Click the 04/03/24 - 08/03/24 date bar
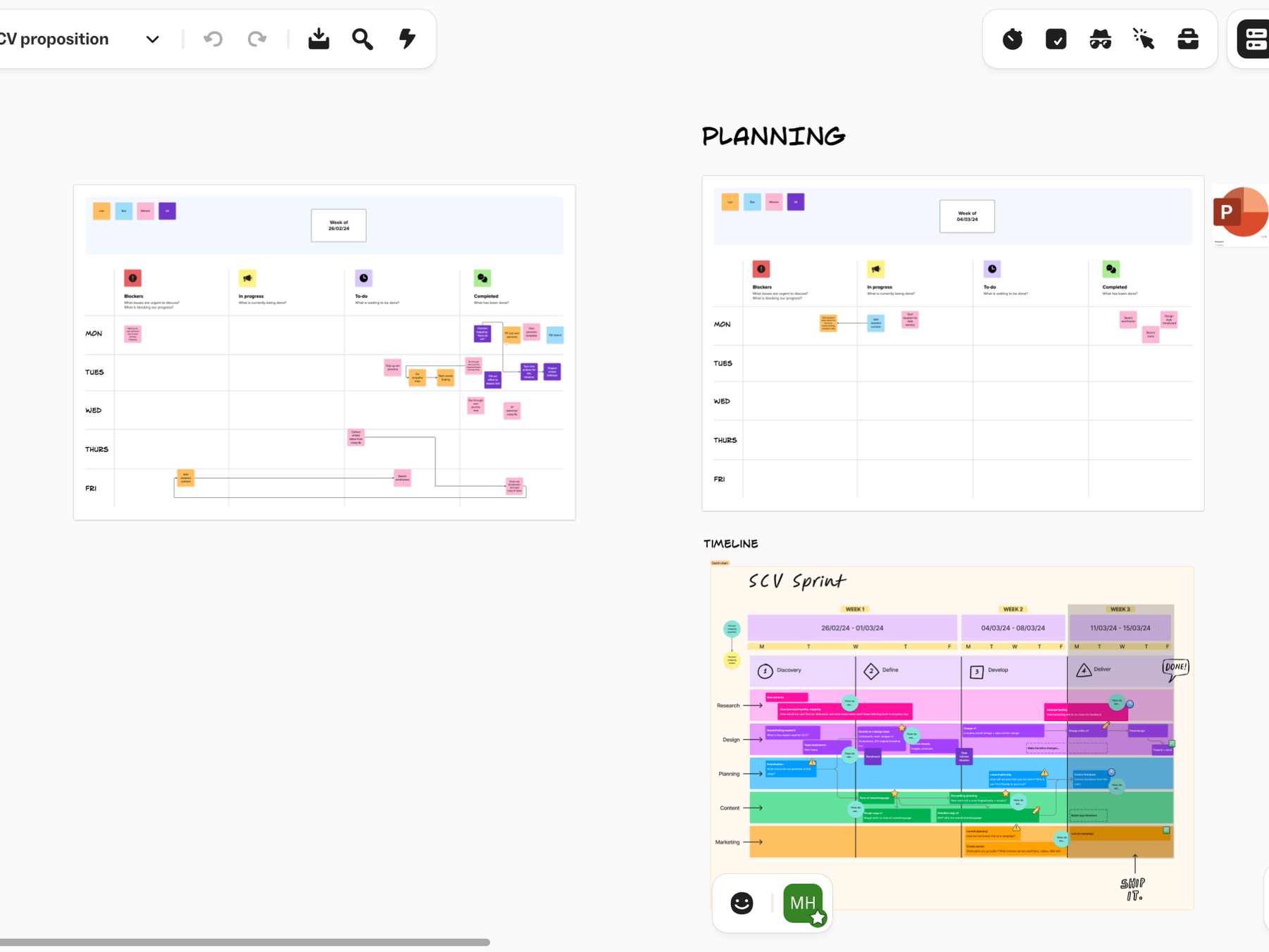The width and height of the screenshot is (1269, 952). 1013,627
